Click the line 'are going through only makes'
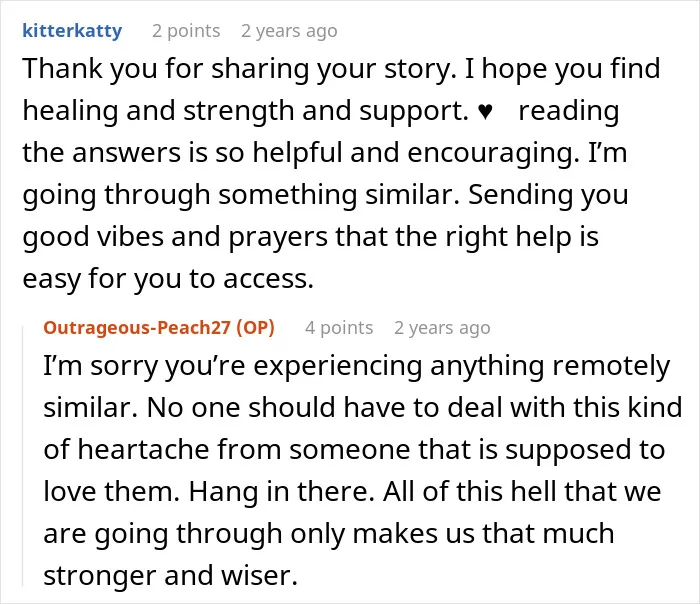Viewport: 700px width, 604px height. tap(329, 533)
